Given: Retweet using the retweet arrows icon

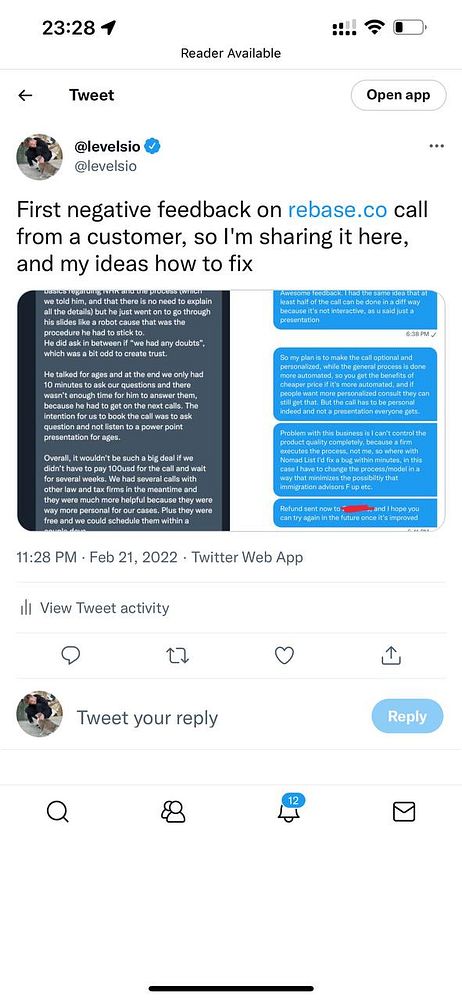Looking at the screenshot, I should click(x=178, y=656).
